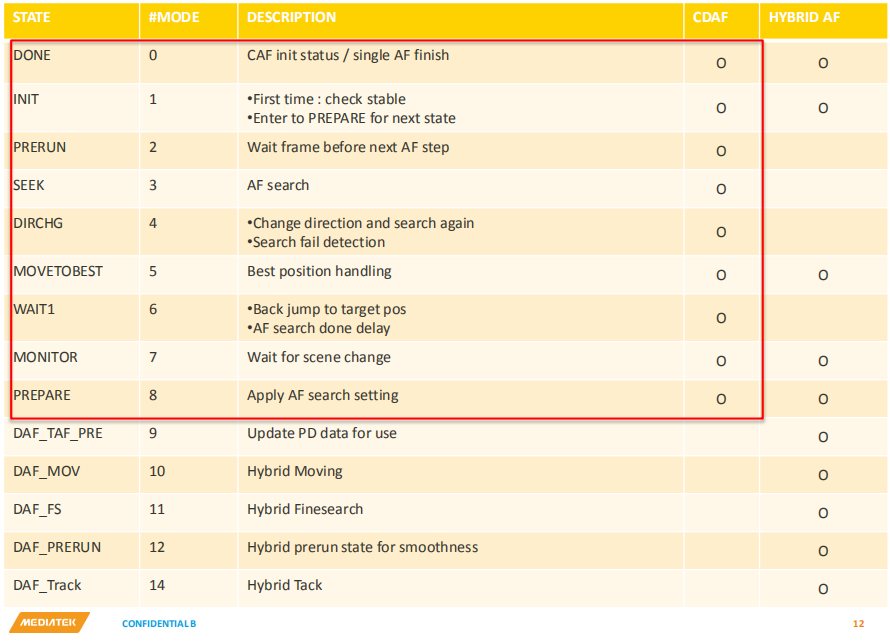Click 'First time : check stable' bullet
The image size is (890, 642).
(x=326, y=99)
